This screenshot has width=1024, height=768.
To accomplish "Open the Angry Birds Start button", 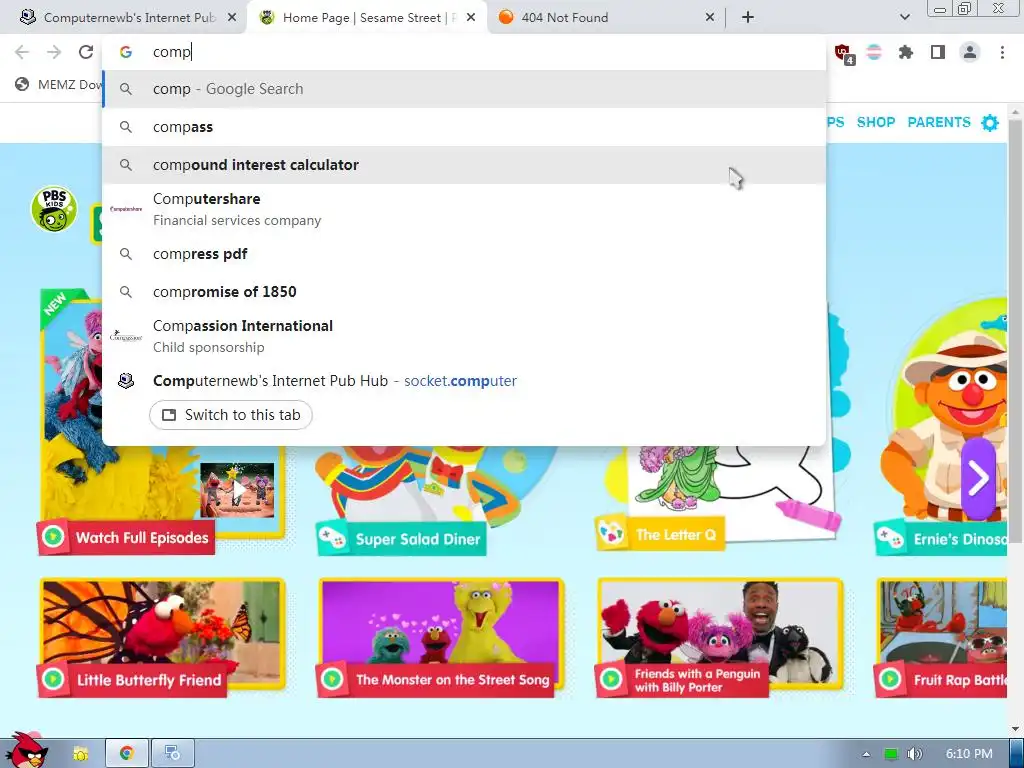I will coord(26,750).
